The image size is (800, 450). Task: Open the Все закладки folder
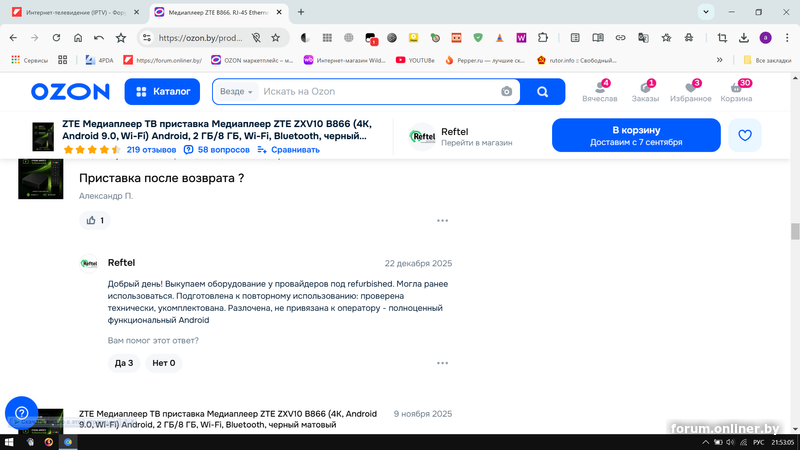tap(767, 60)
